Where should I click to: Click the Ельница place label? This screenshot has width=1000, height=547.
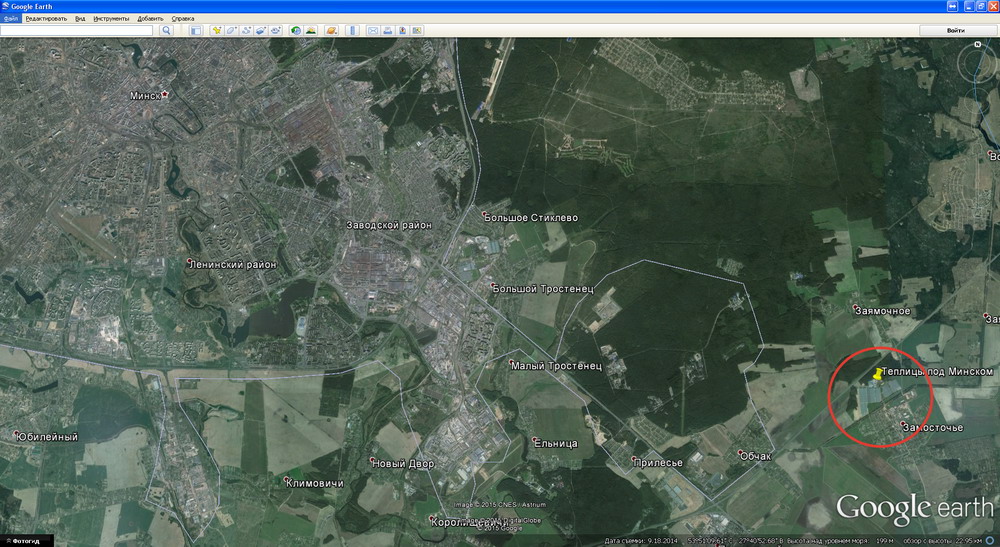tap(556, 443)
